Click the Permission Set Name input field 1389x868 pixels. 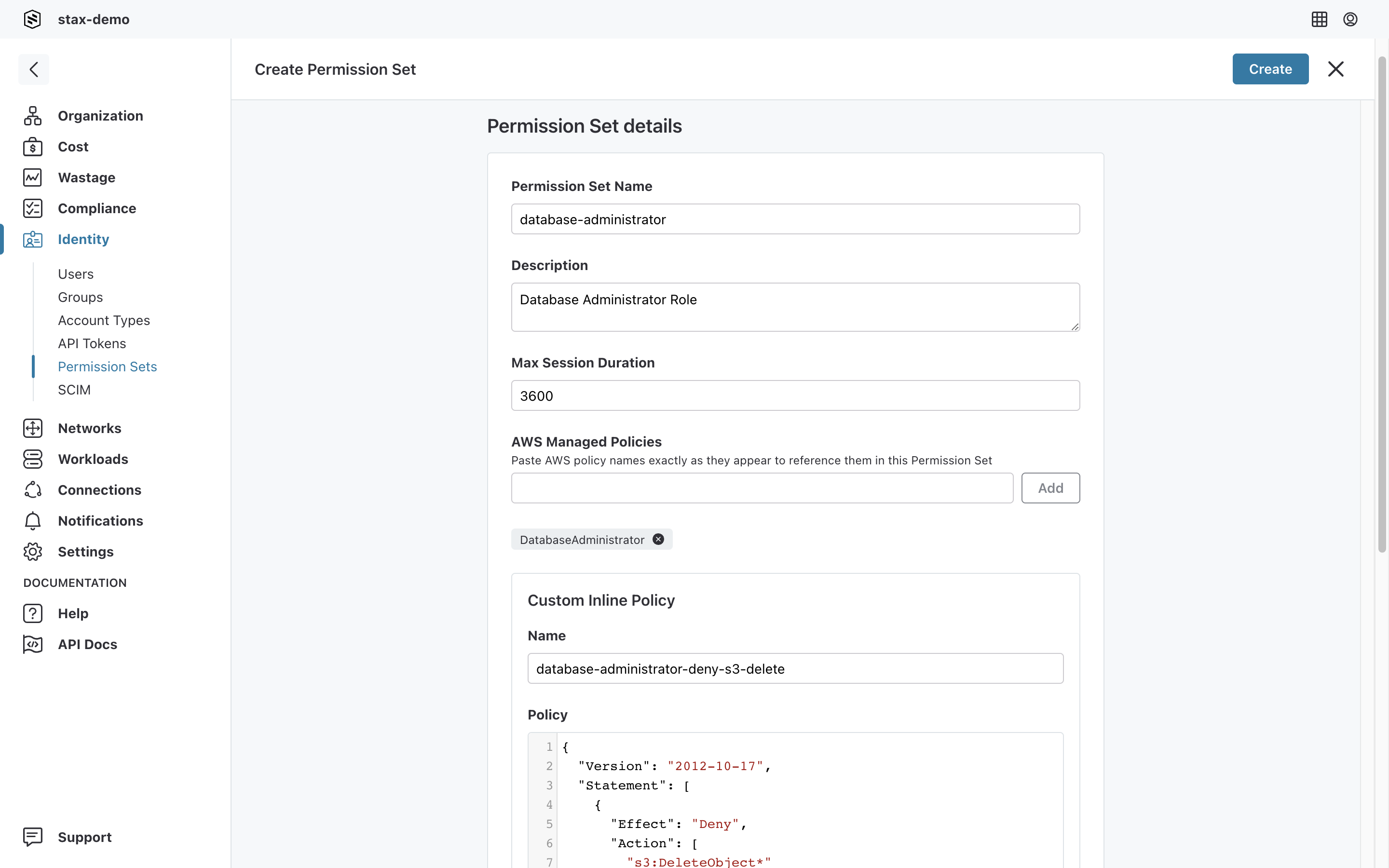[795, 219]
